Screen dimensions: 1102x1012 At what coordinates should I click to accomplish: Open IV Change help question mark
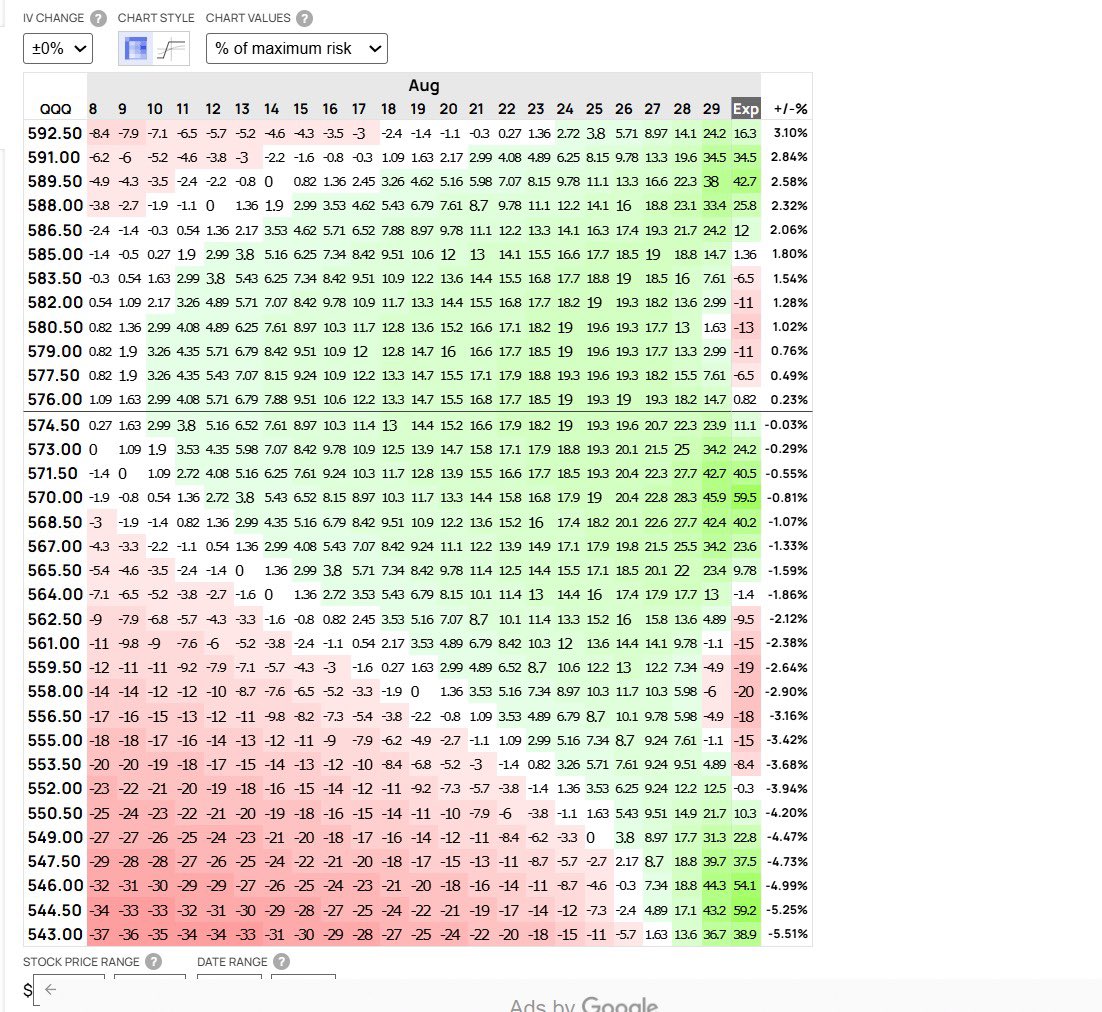pos(99,18)
